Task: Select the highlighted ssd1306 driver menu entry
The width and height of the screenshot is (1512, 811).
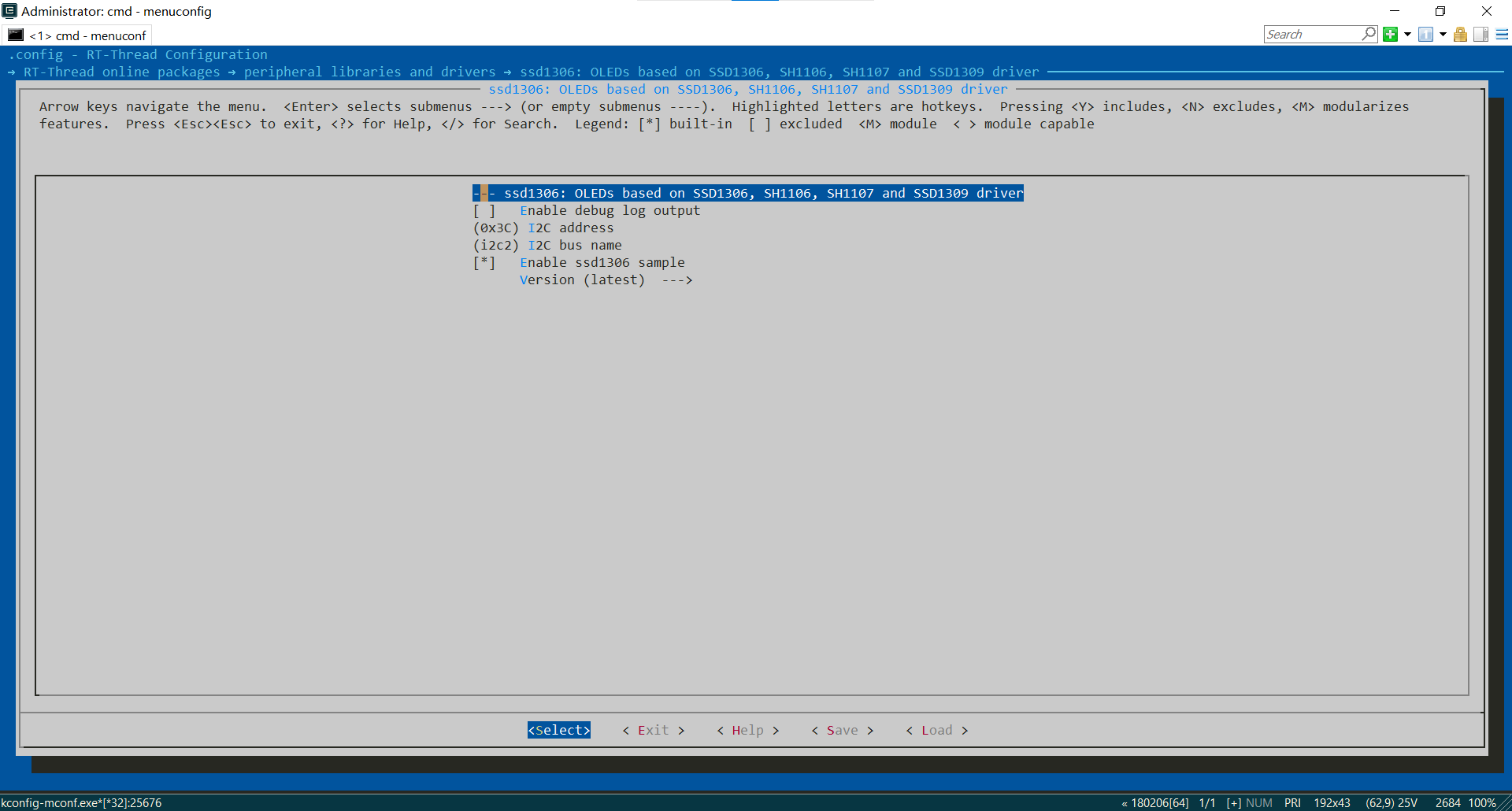Action: pos(748,194)
